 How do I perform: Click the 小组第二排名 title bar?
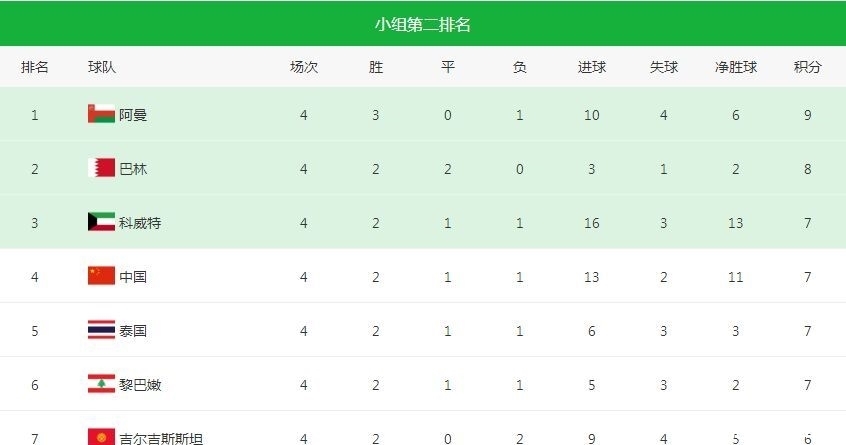tap(423, 24)
